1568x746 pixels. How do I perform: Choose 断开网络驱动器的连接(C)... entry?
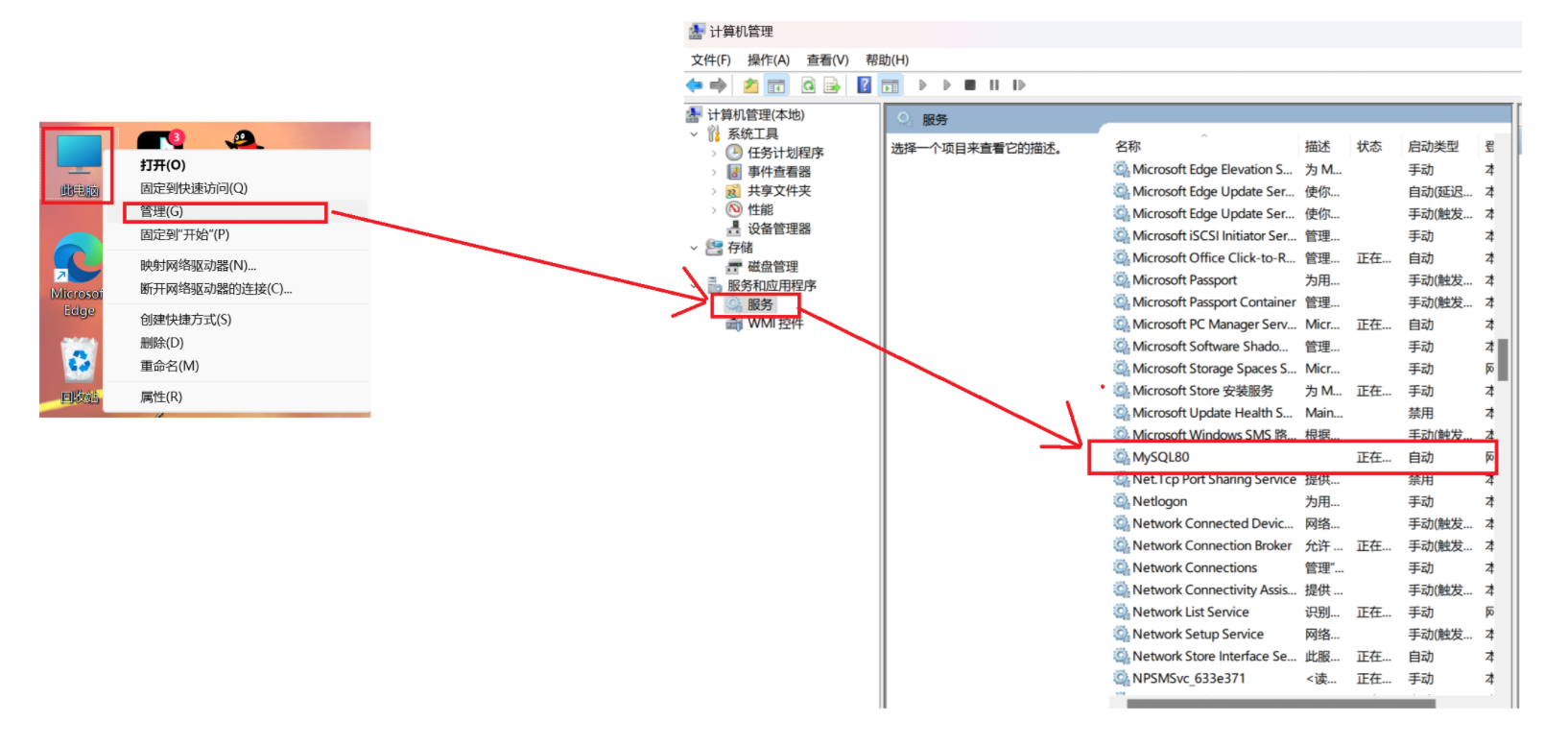pos(235,289)
